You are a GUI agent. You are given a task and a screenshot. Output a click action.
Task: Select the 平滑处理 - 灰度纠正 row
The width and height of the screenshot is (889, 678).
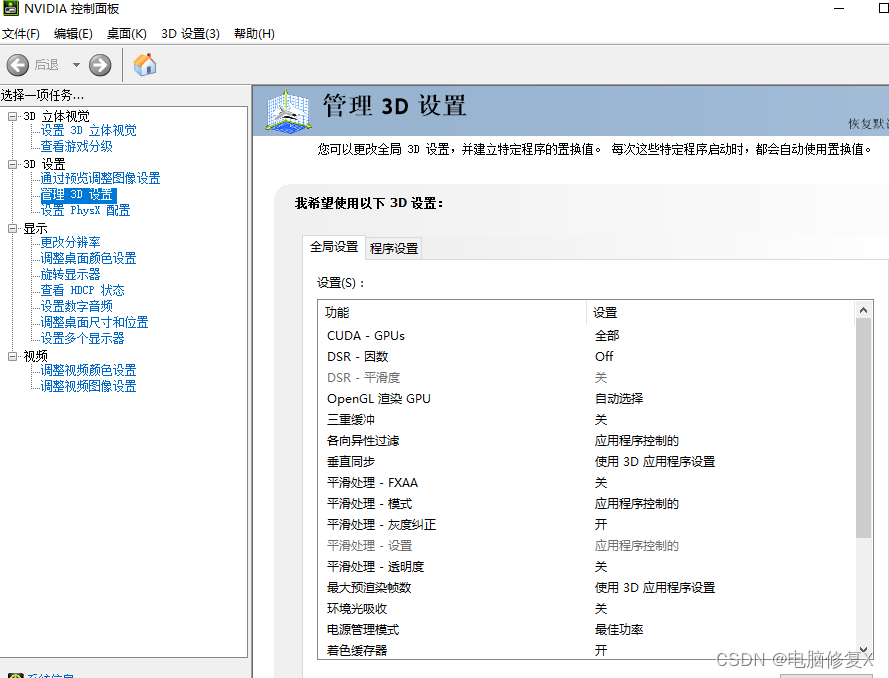(587, 524)
